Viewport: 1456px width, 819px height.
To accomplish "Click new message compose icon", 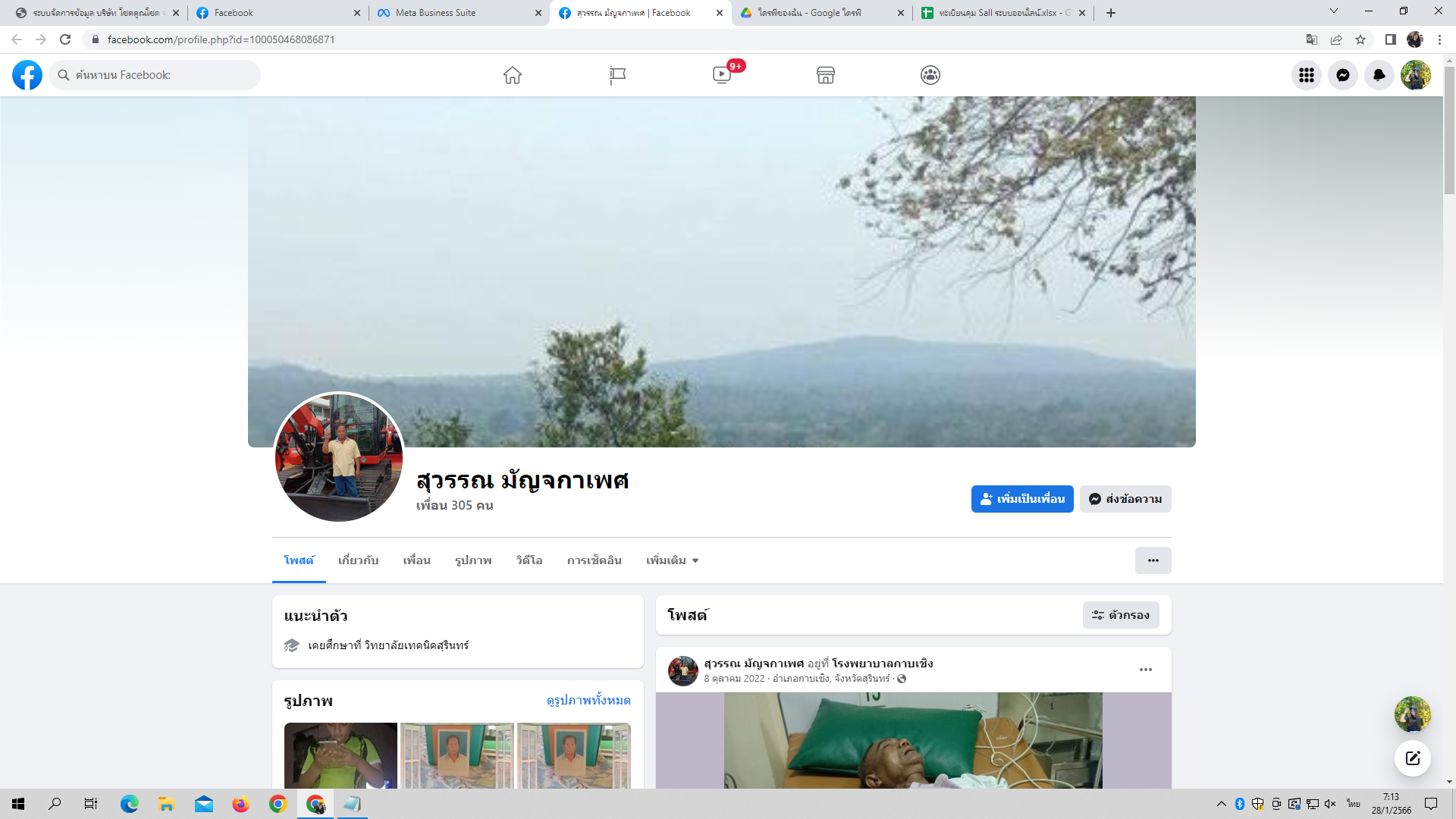I will point(1413,758).
